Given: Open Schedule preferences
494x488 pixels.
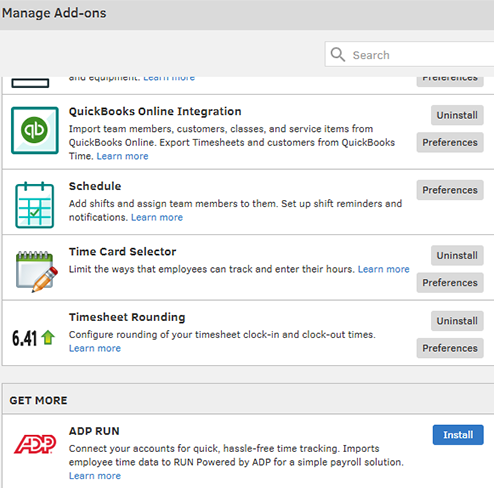Looking at the screenshot, I should (x=450, y=190).
